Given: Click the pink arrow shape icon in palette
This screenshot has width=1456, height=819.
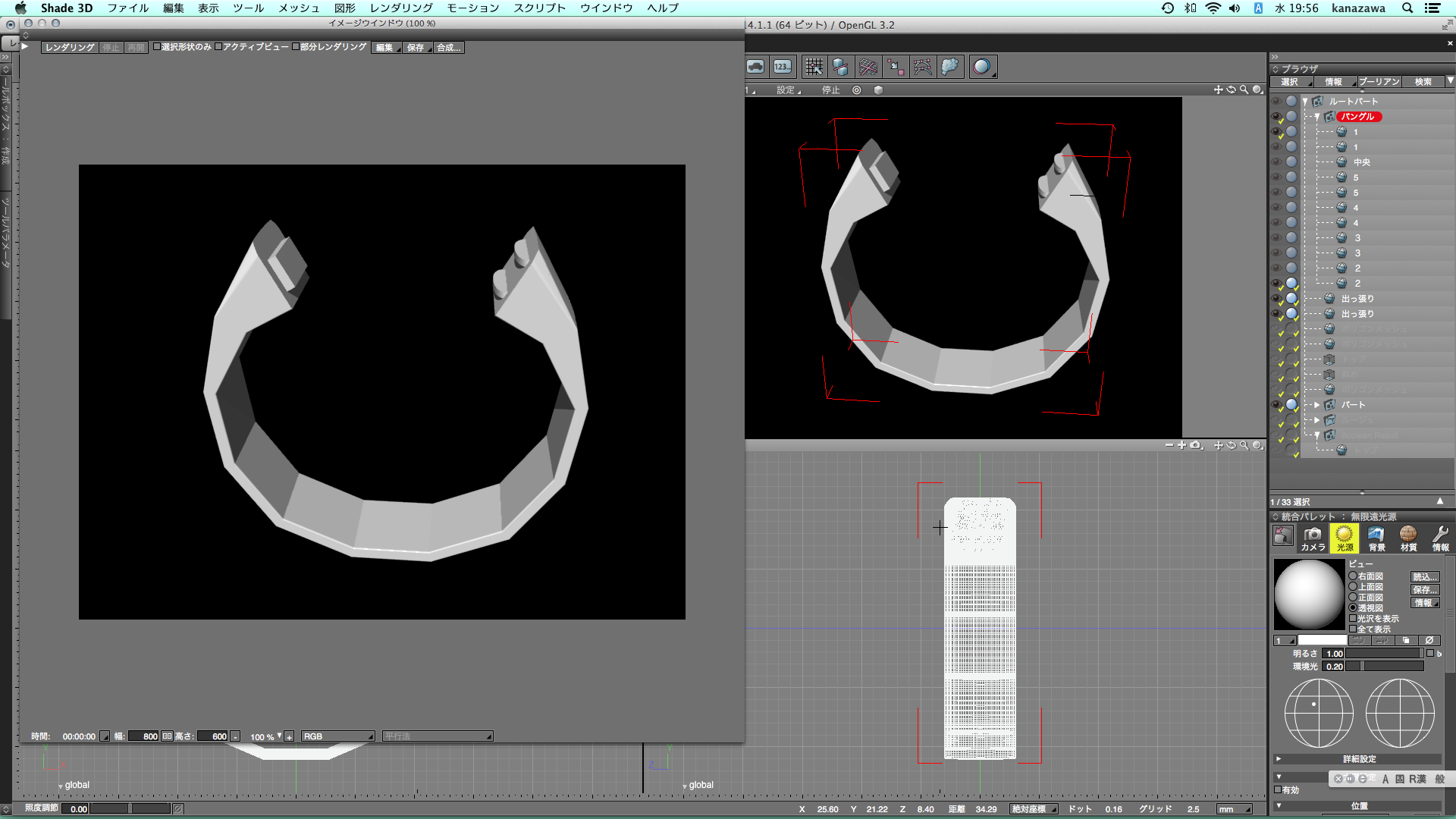Looking at the screenshot, I should pyautogui.click(x=1282, y=535).
